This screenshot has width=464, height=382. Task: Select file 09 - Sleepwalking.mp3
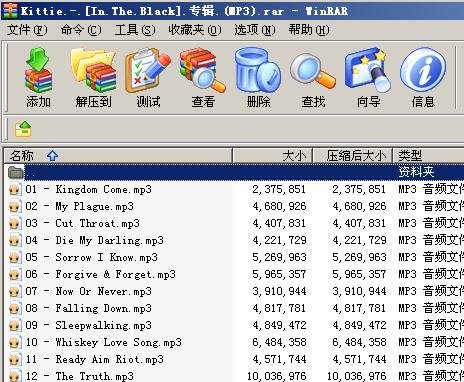coord(88,325)
